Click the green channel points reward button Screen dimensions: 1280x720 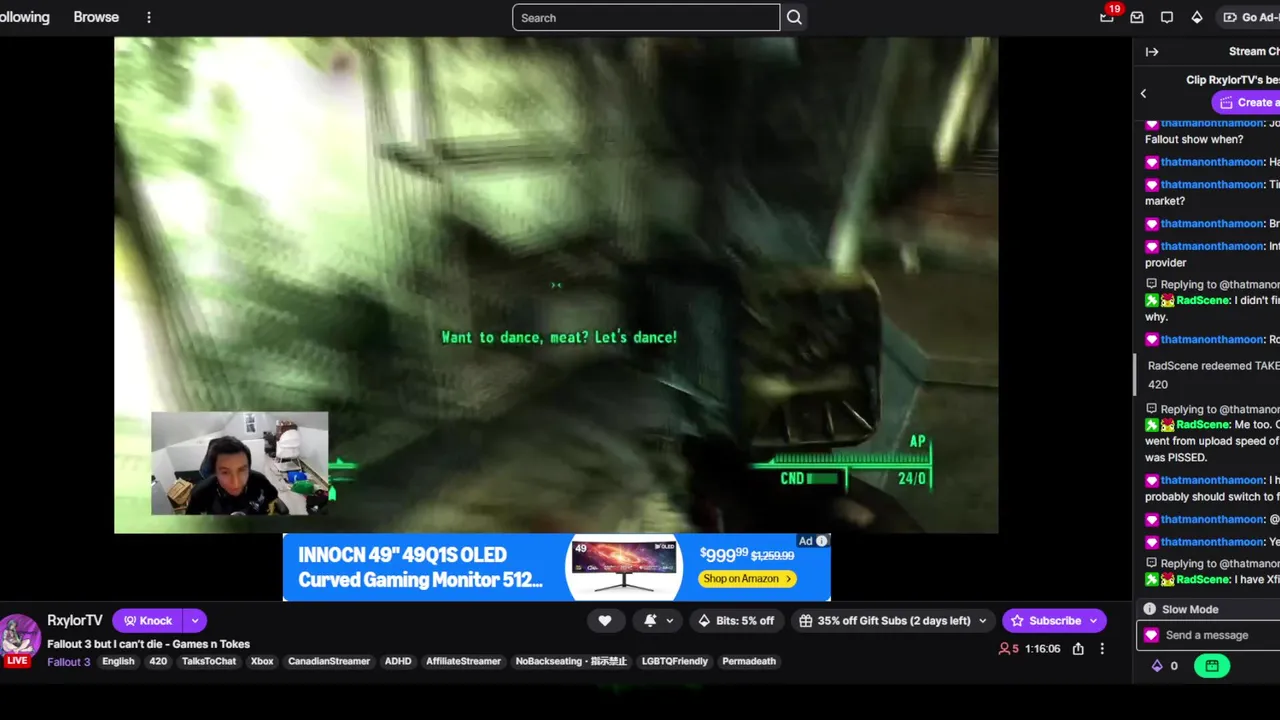(x=1211, y=666)
